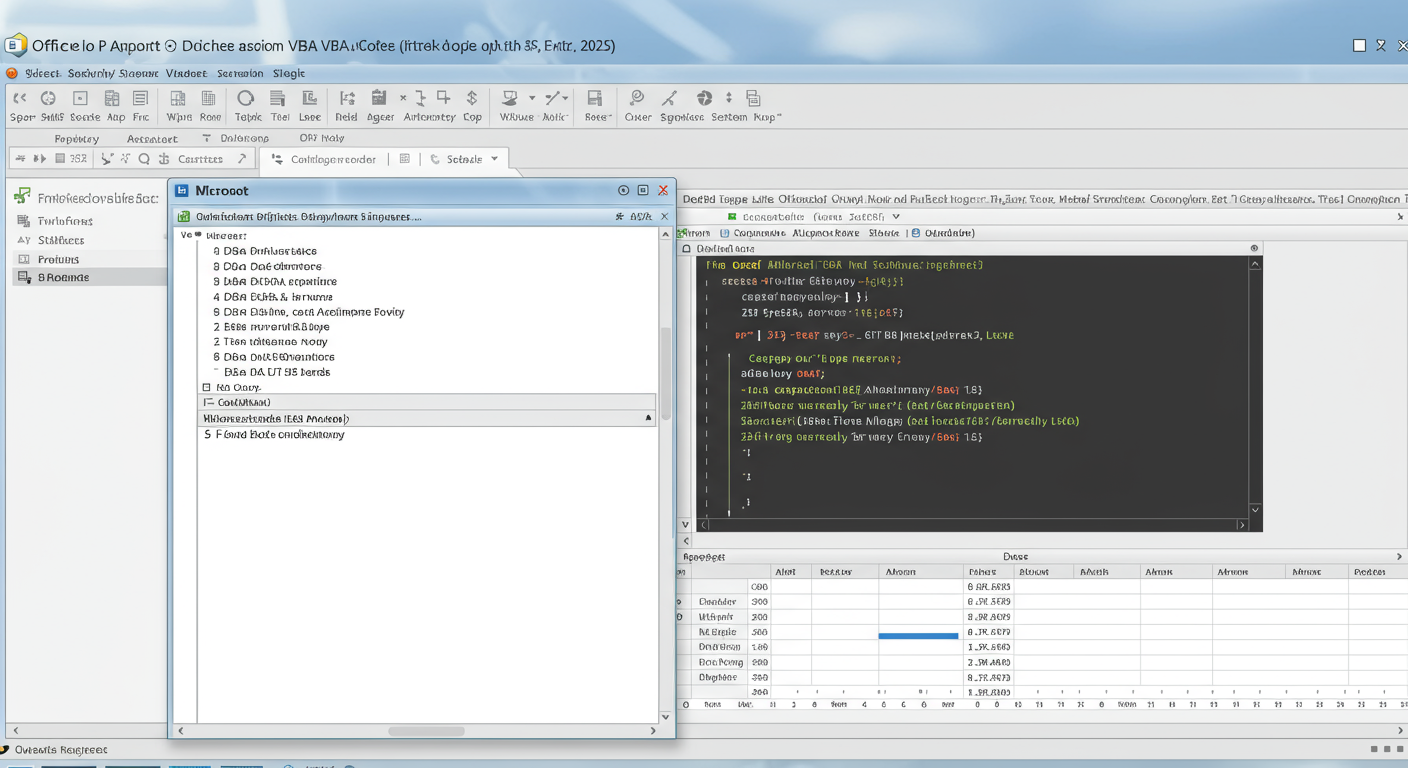The height and width of the screenshot is (768, 1408).
Task: Switch to the Catilogenorder tab
Action: coord(332,159)
